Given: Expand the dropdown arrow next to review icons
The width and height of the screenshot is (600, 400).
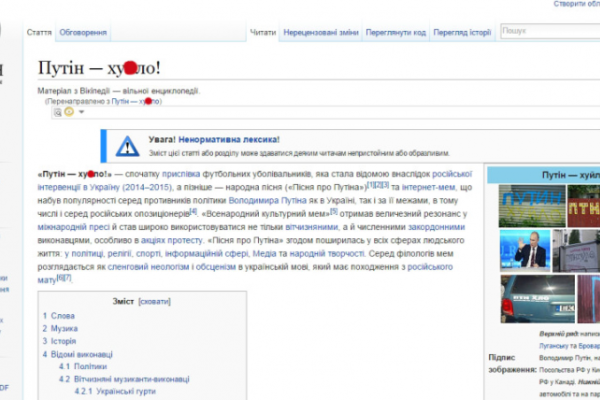Looking at the screenshot, I should point(80,112).
